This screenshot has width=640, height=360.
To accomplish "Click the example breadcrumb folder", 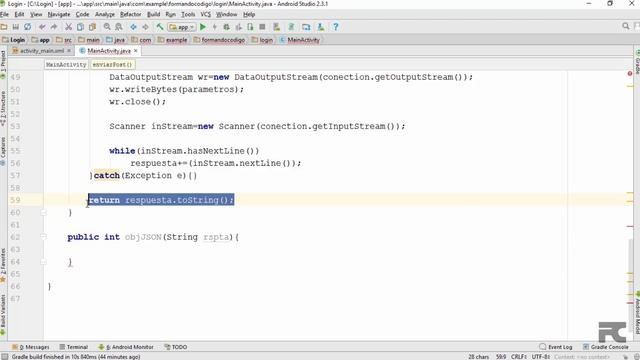I will pyautogui.click(x=173, y=40).
